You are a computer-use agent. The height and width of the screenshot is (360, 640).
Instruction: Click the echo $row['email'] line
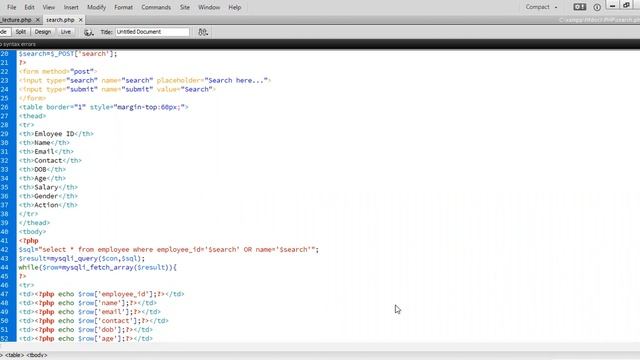(x=90, y=312)
